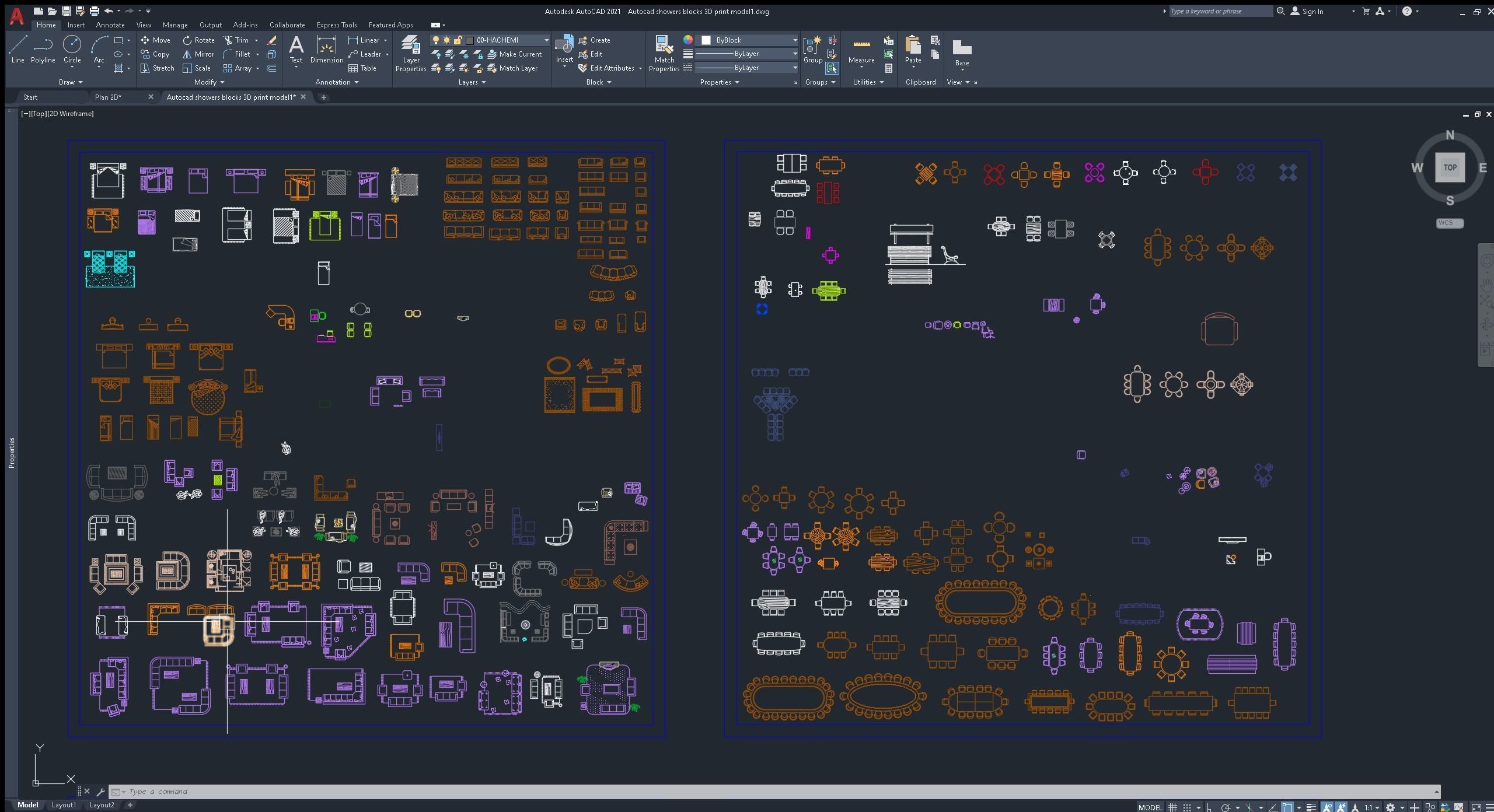Screen dimensions: 1494x812
Task: Open the 00-HACHEMI layer dropdown
Action: pyautogui.click(x=546, y=40)
